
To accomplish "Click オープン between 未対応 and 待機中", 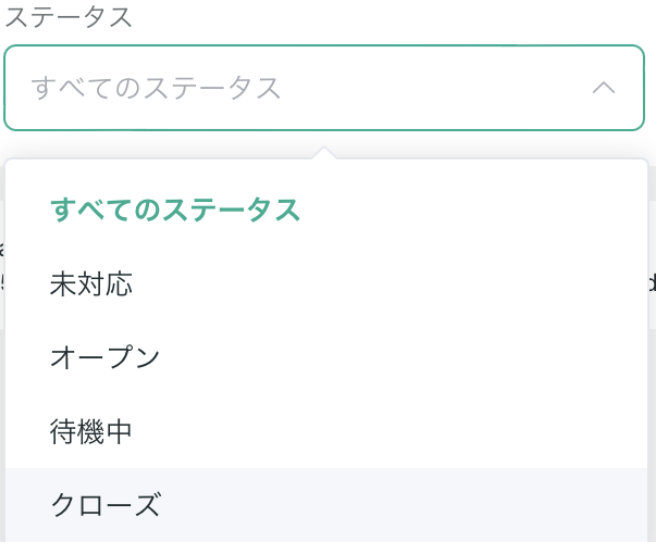I will [x=105, y=358].
